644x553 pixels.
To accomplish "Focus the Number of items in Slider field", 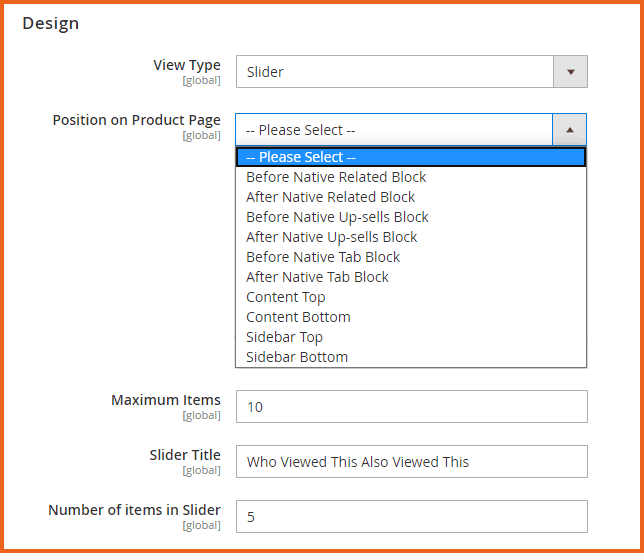I will pos(411,517).
